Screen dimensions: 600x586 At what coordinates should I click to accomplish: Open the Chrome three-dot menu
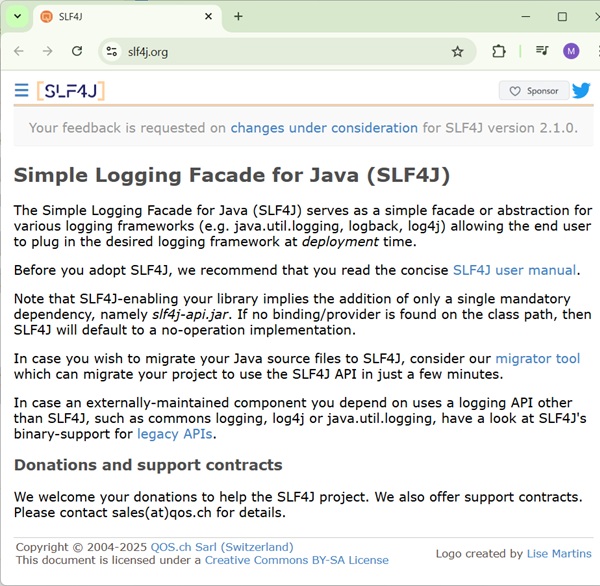tap(590, 51)
